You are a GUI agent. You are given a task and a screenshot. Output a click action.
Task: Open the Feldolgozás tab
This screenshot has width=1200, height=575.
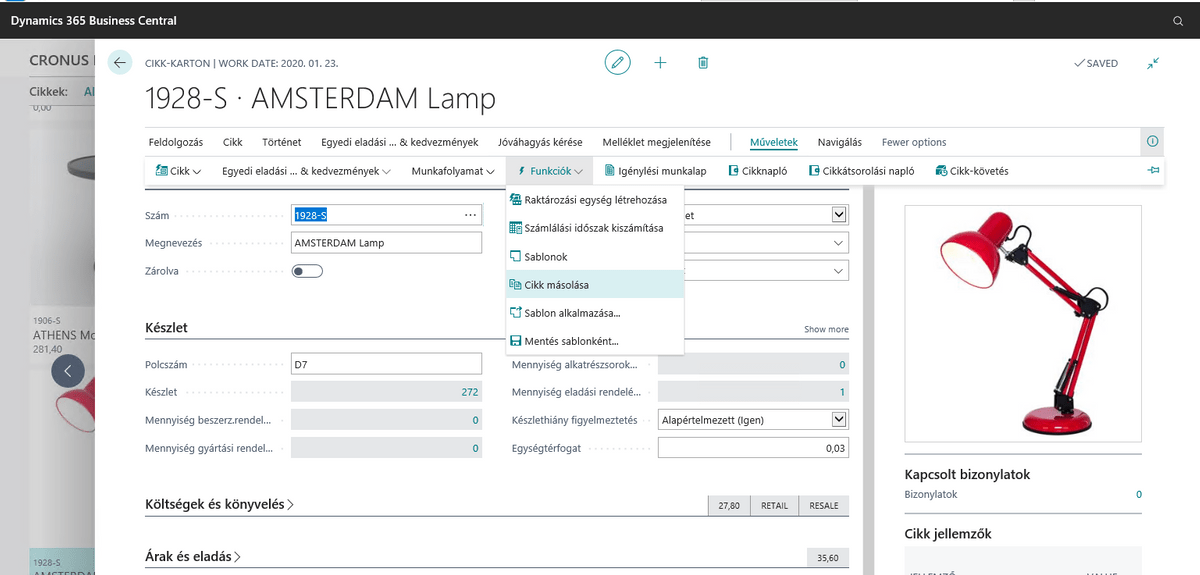tap(176, 142)
